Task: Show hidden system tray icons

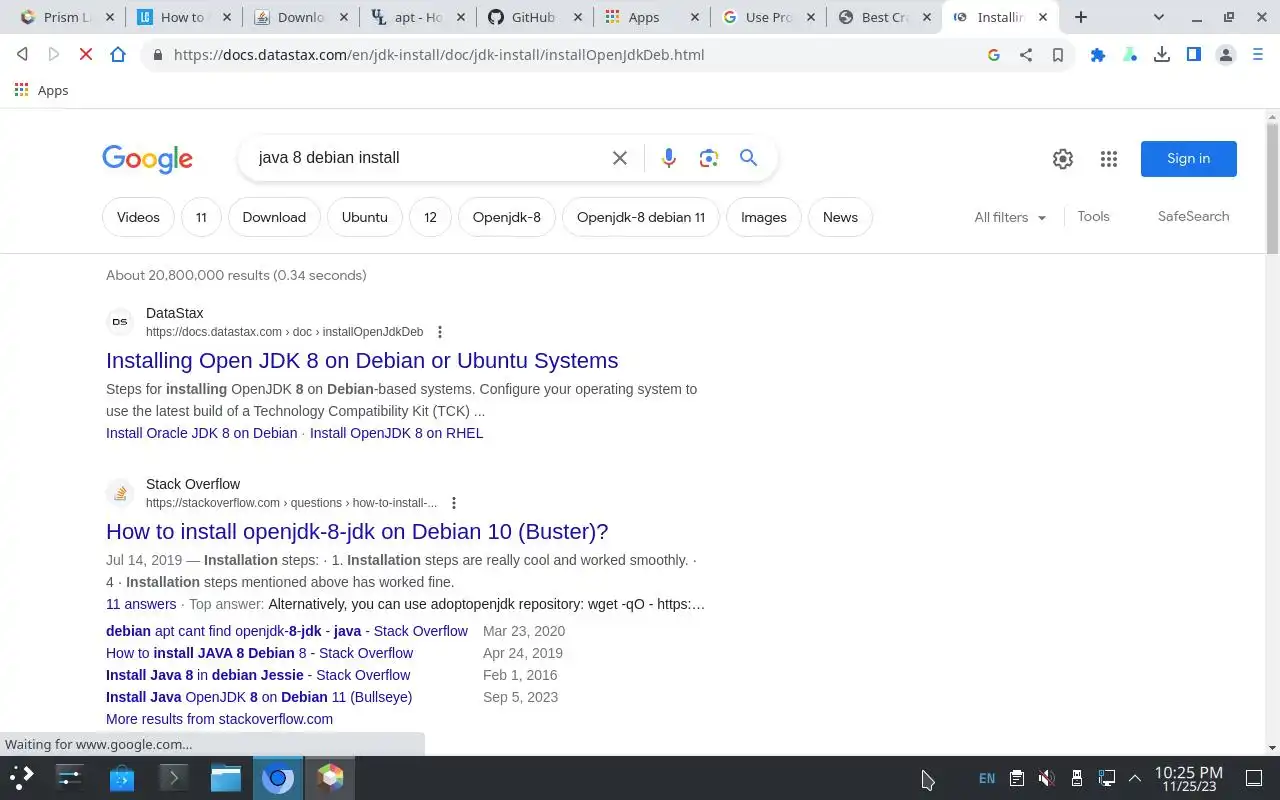Action: pos(1135,778)
